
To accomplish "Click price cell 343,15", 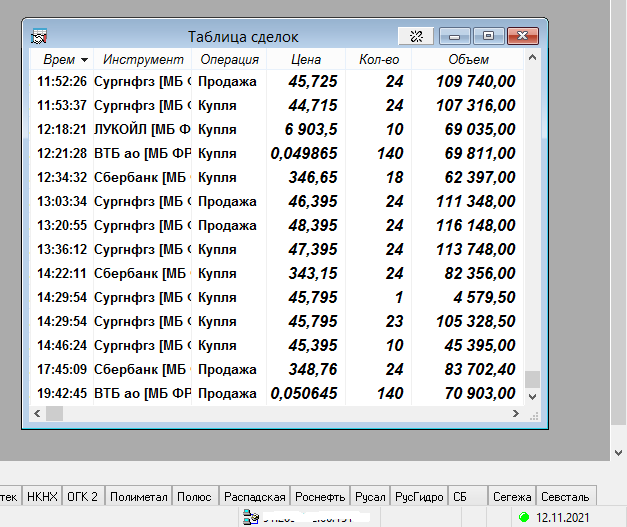I will point(313,273).
